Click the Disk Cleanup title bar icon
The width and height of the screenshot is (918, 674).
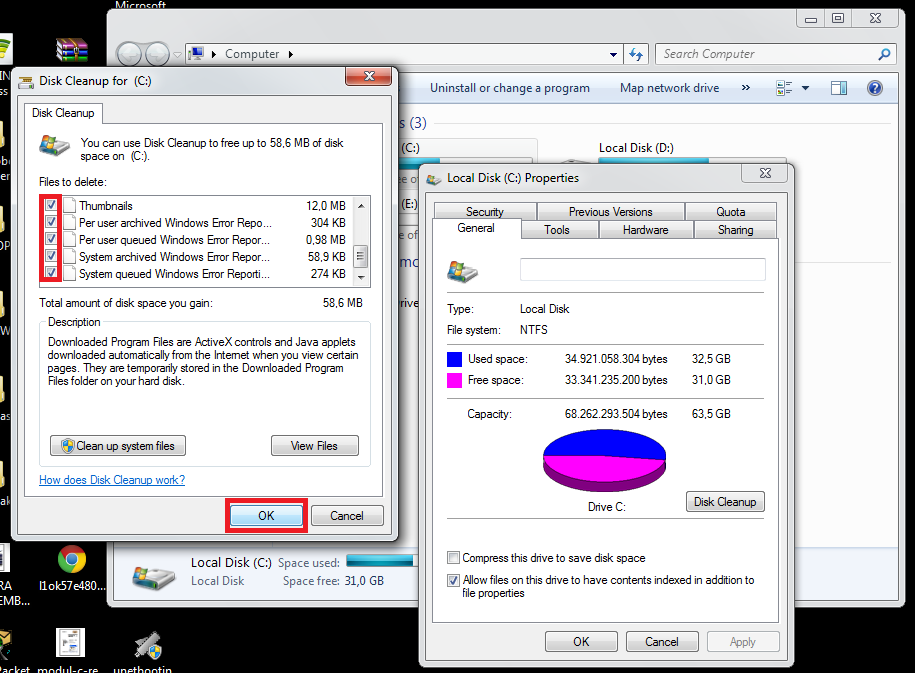pyautogui.click(x=26, y=81)
